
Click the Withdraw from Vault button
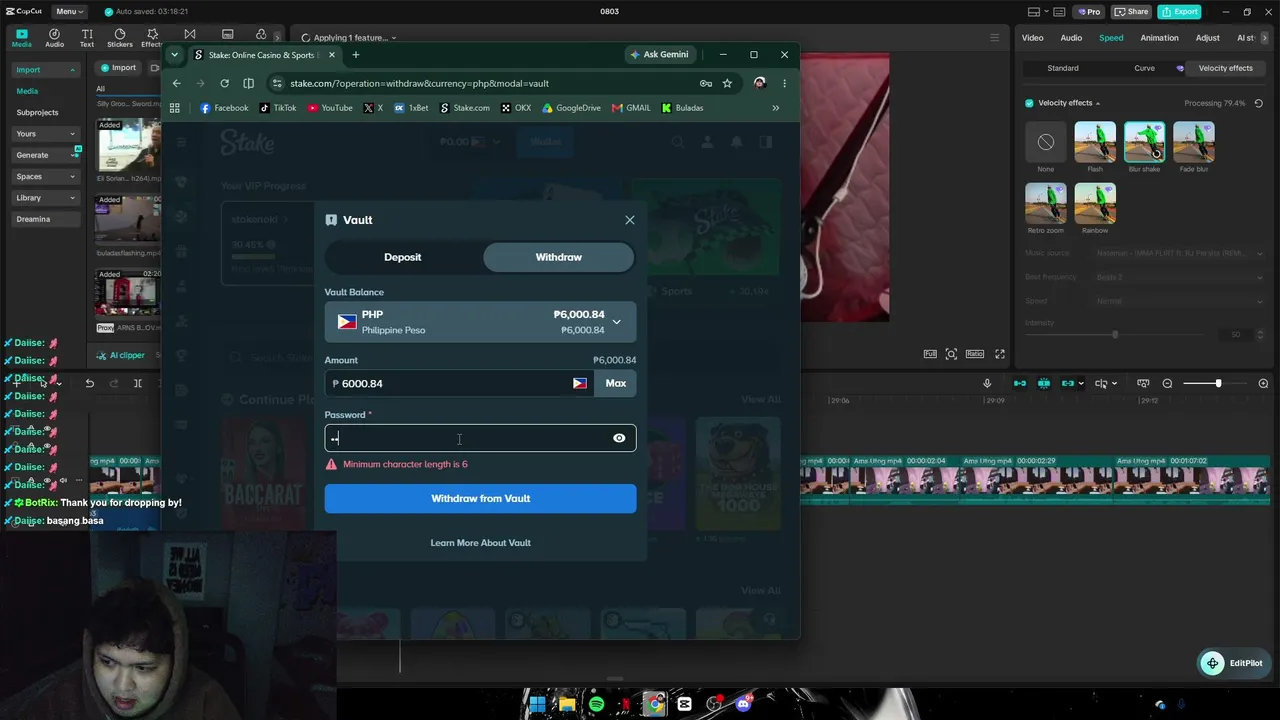[480, 498]
